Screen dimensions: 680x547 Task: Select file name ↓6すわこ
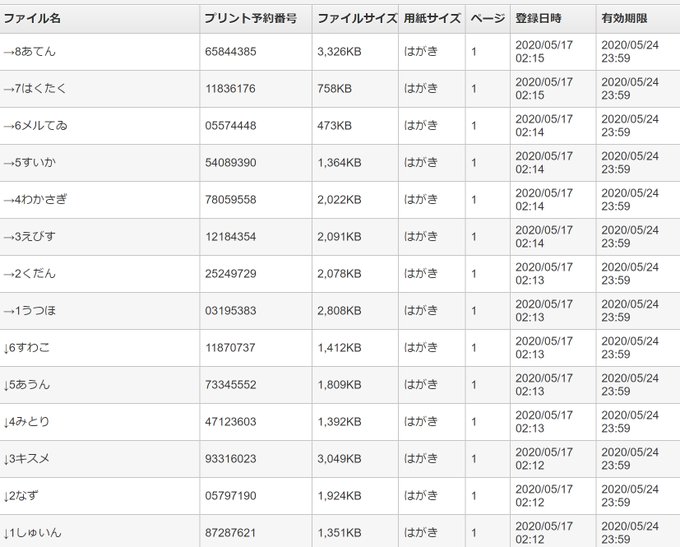pos(26,348)
